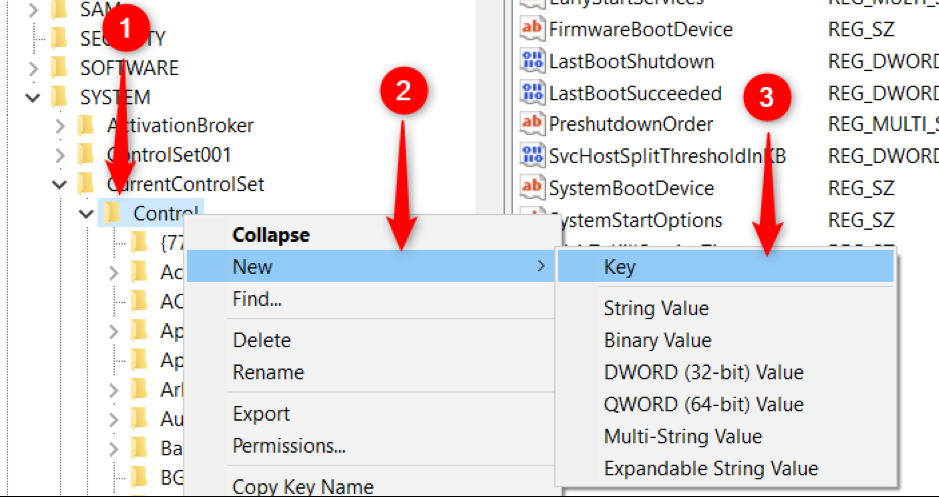The image size is (939, 497).
Task: Click the SOFTWARE folder icon
Action: point(59,68)
